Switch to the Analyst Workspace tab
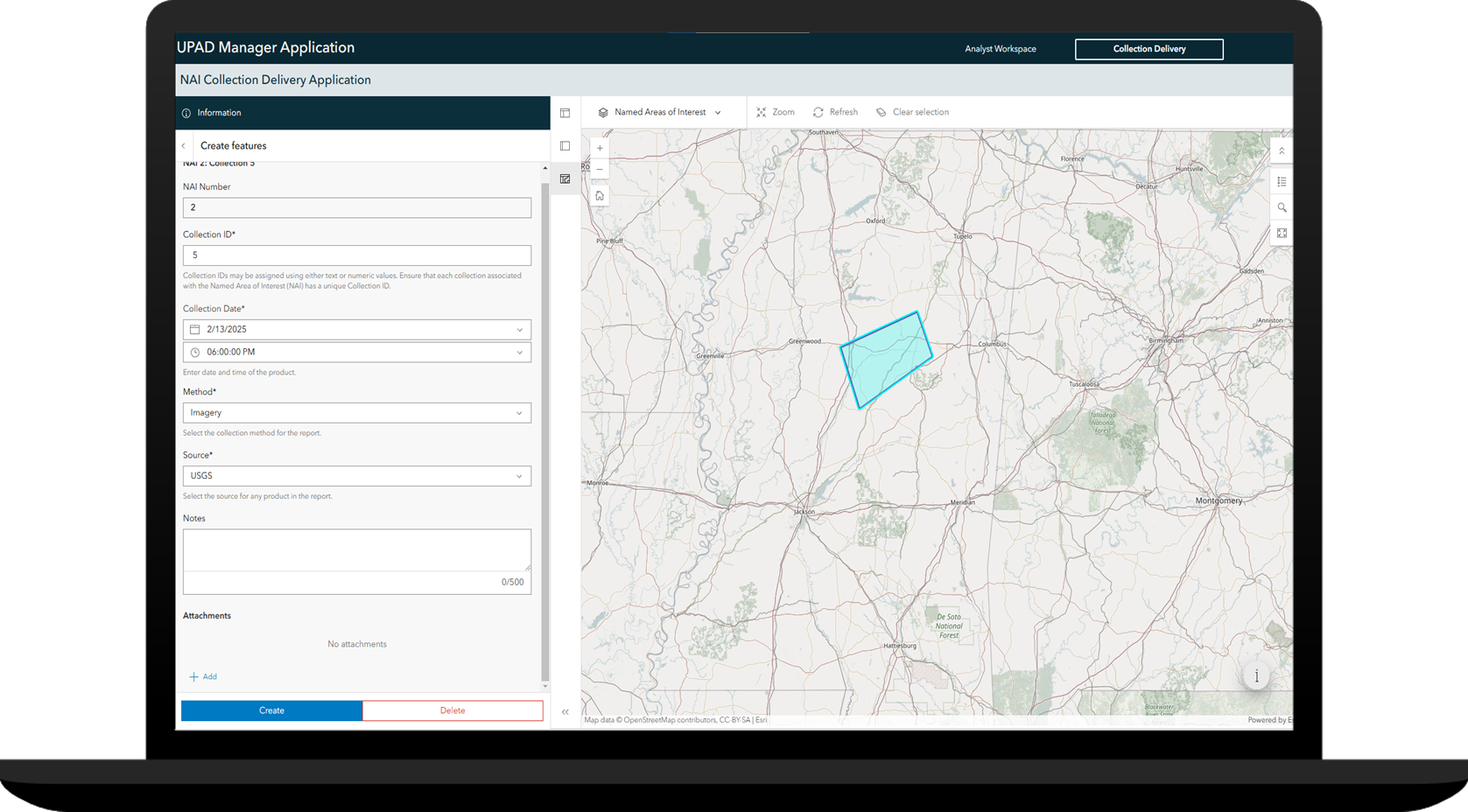 (999, 49)
